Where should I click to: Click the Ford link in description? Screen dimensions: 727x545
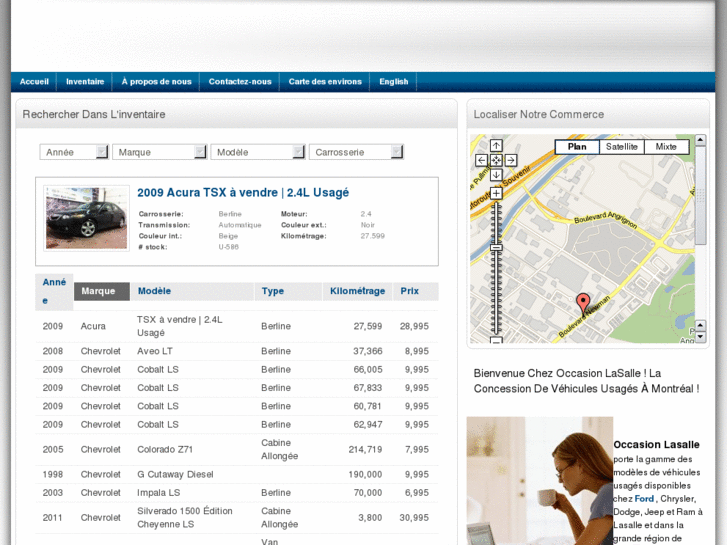point(644,499)
